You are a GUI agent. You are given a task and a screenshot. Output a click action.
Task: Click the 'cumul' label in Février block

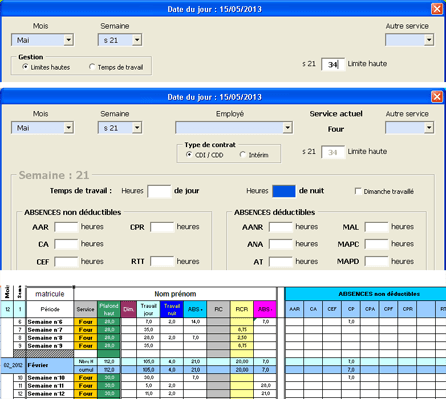[85, 370]
